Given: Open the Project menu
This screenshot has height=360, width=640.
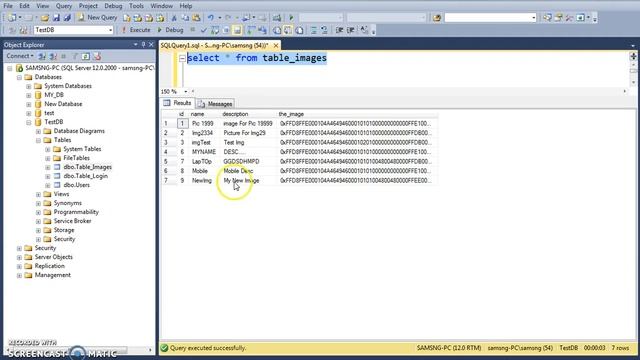Looking at the screenshot, I should point(88,6).
